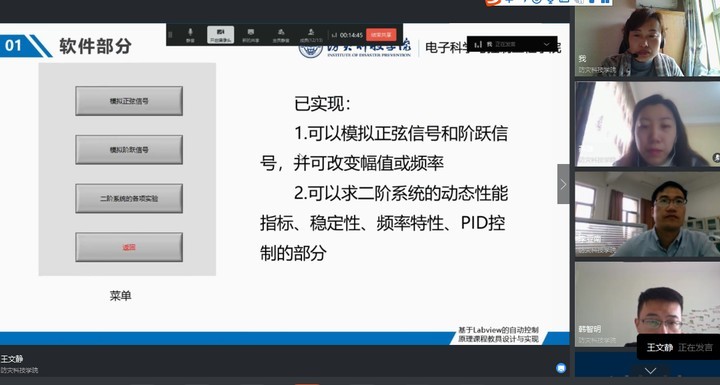
Task: Click the red 返回 button
Action: click(x=129, y=247)
